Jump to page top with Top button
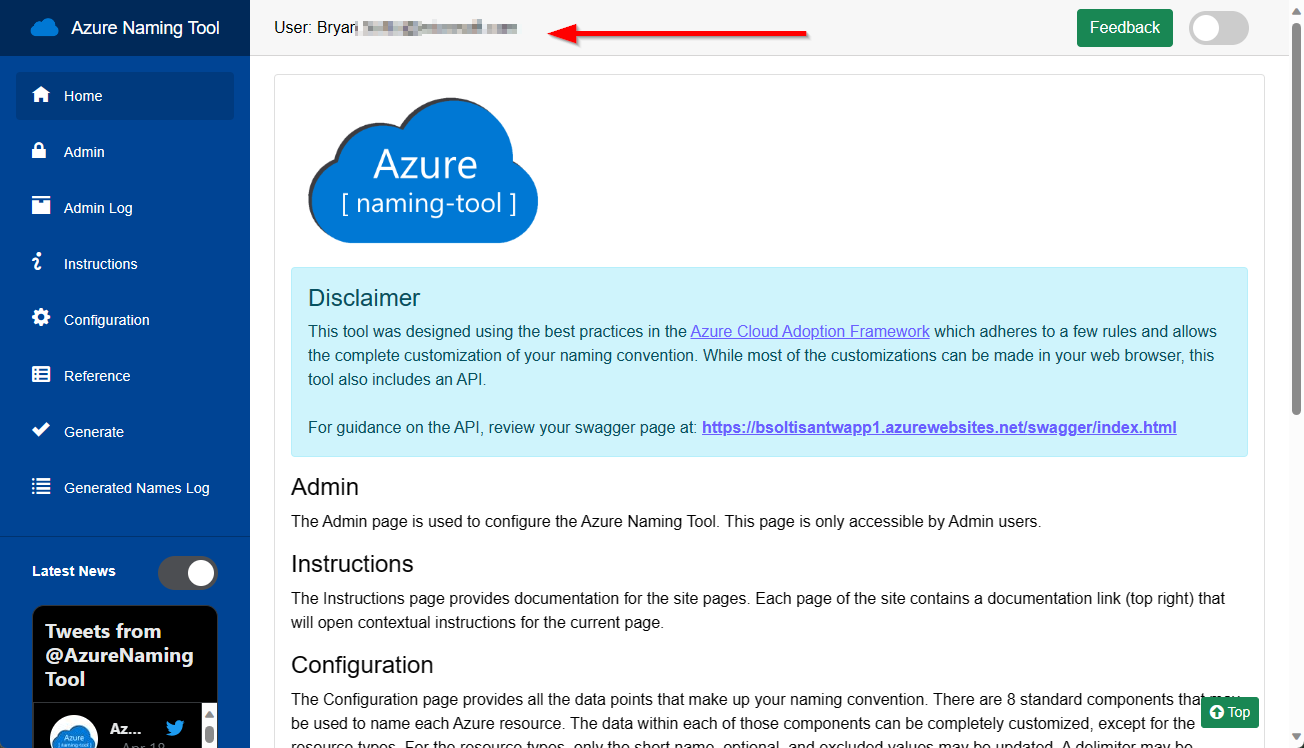 pos(1229,712)
